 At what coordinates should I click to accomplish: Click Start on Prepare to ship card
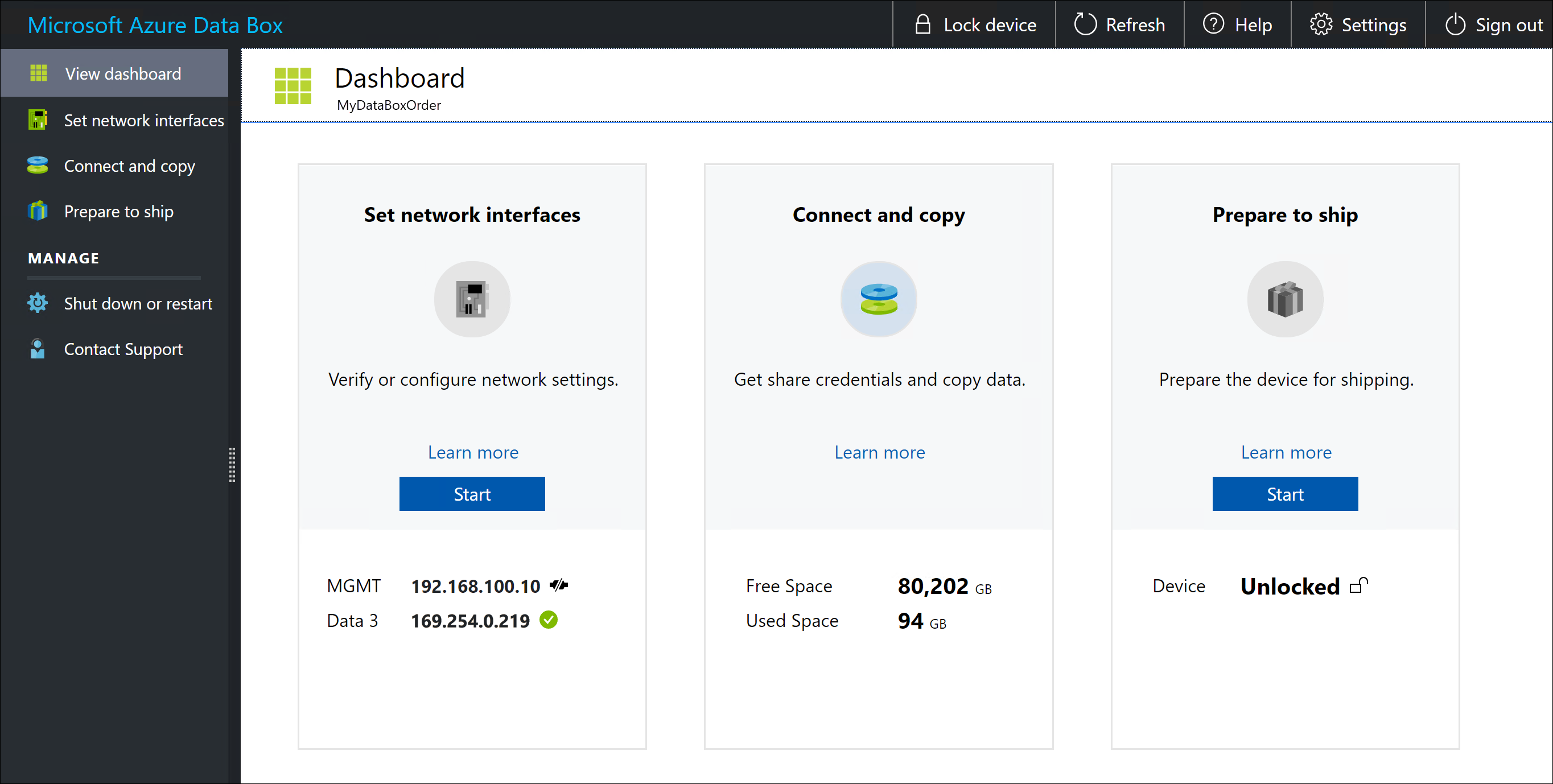[x=1285, y=493]
